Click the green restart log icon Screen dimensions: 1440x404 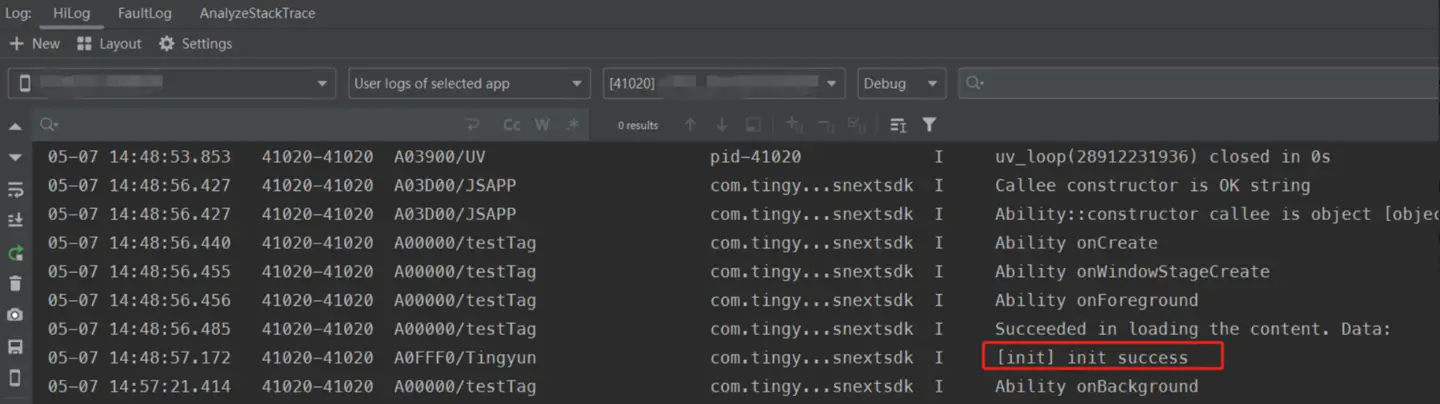15,254
